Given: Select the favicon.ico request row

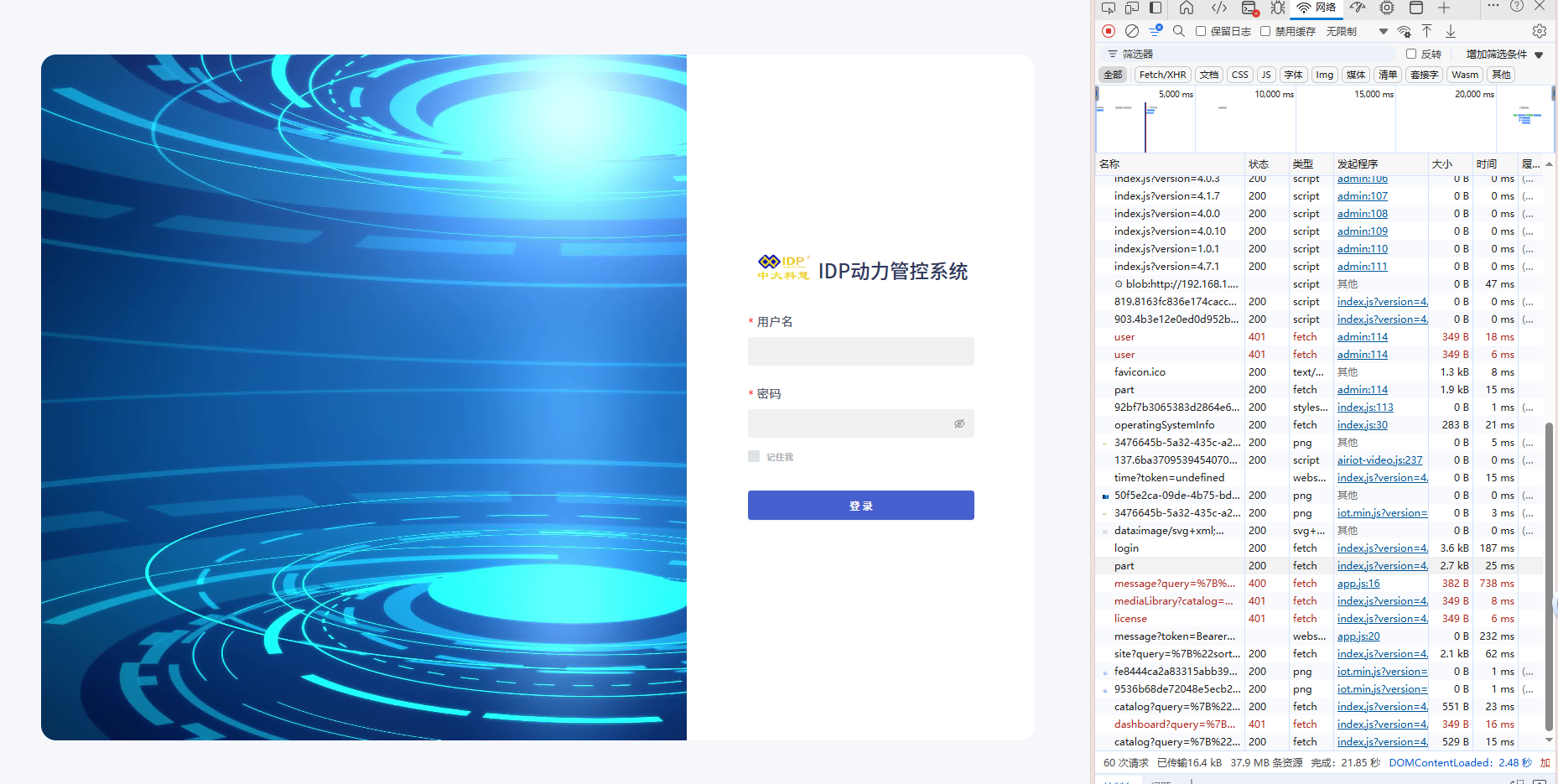Looking at the screenshot, I should tap(1319, 372).
